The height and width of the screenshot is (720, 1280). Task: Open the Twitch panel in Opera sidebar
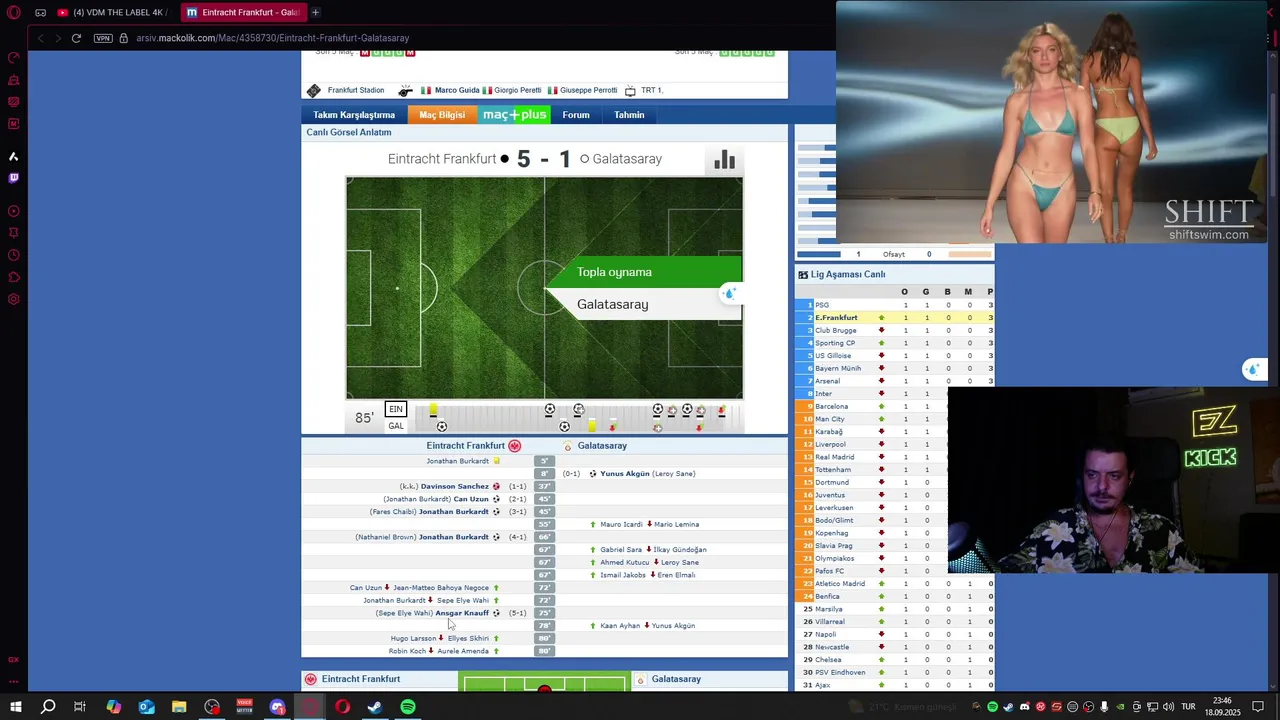click(14, 178)
